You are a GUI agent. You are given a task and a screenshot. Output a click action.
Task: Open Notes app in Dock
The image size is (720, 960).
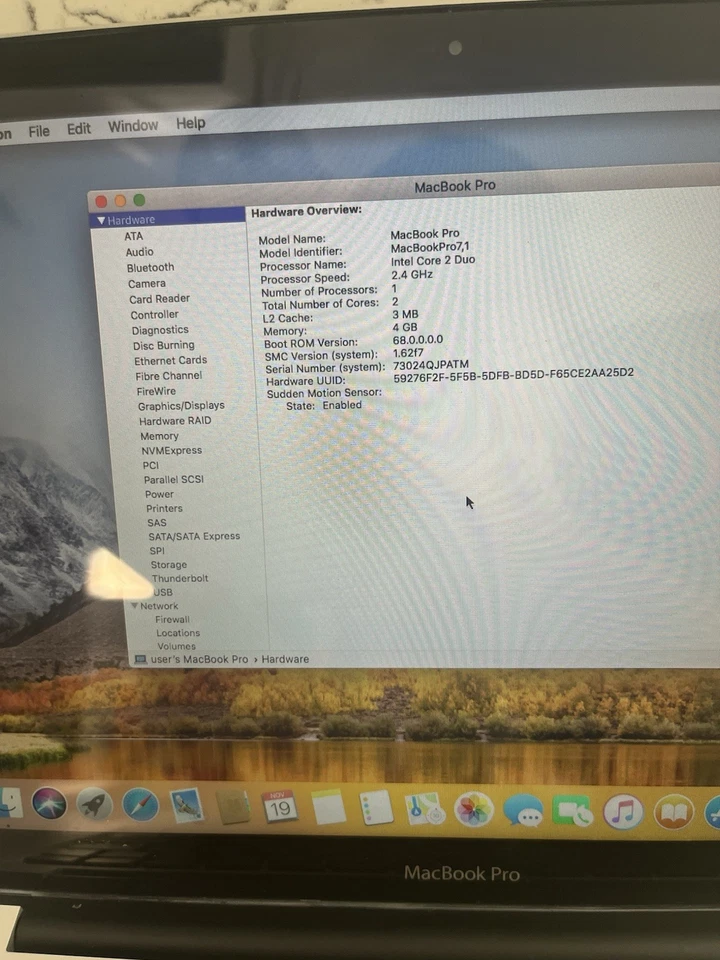(x=328, y=808)
